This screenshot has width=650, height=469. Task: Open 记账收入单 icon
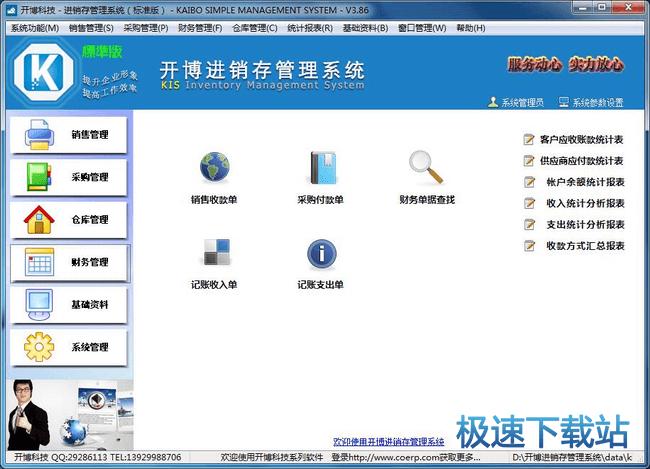214,253
